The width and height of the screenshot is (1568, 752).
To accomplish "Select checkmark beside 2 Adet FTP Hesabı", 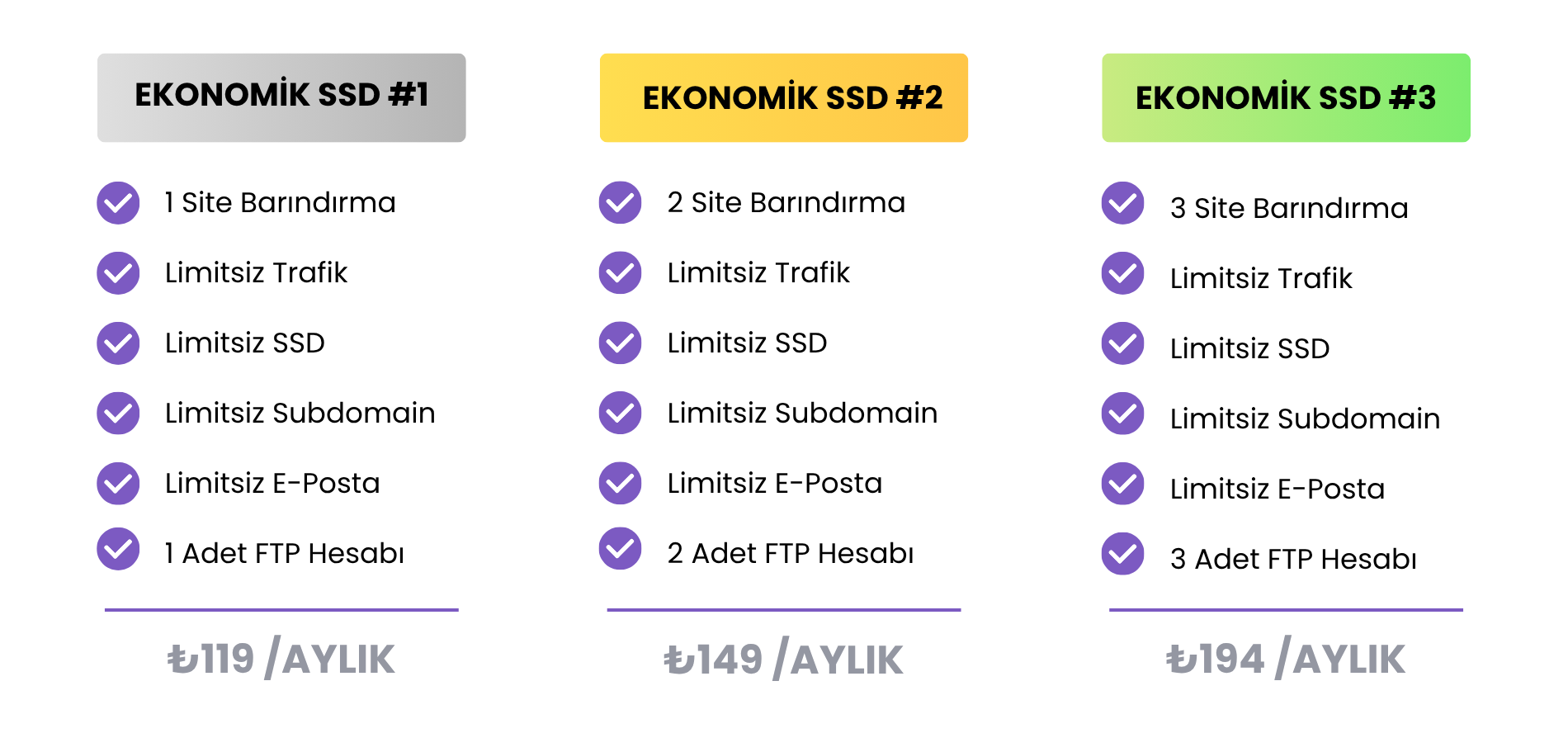I will [621, 549].
